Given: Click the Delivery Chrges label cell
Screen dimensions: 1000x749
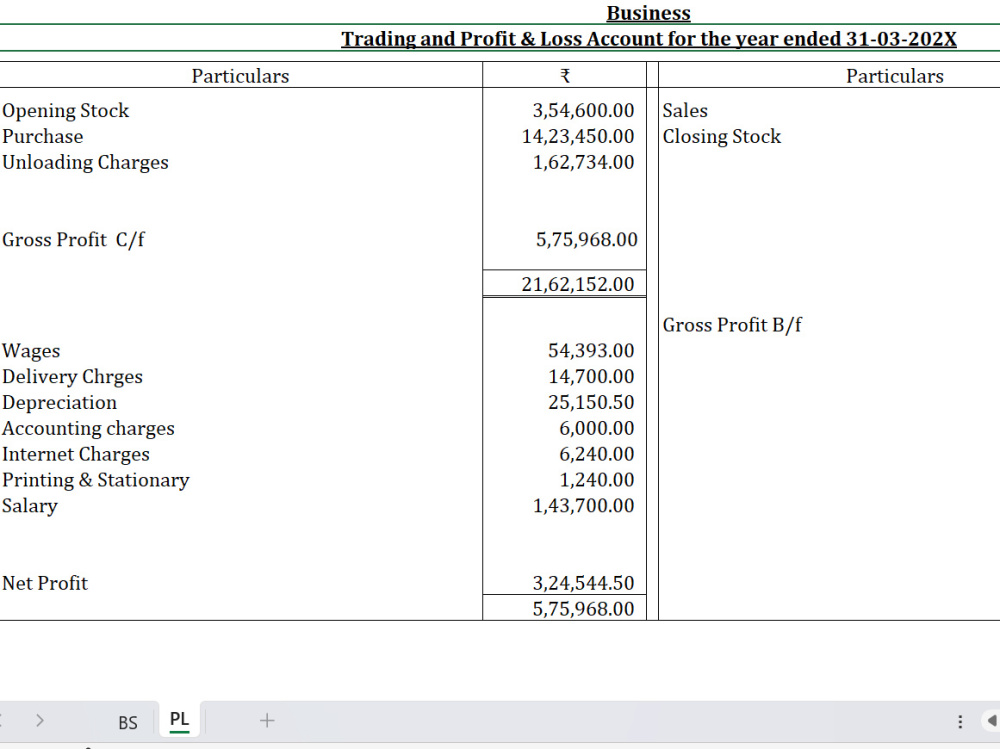Looking at the screenshot, I should [72, 377].
